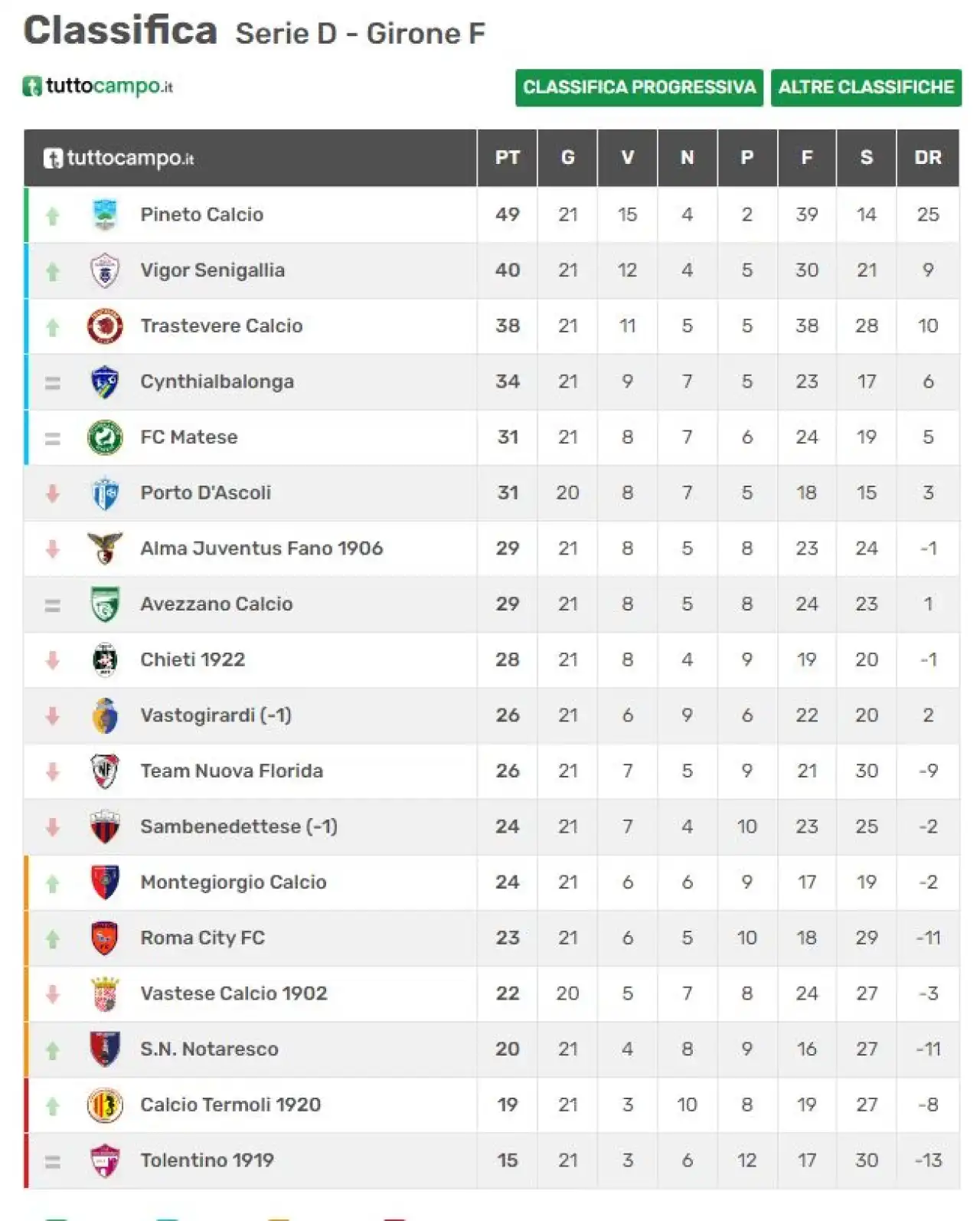Viewport: 980px width, 1221px height.
Task: Open the Sambenedettese (-1) team link
Action: pos(238,827)
